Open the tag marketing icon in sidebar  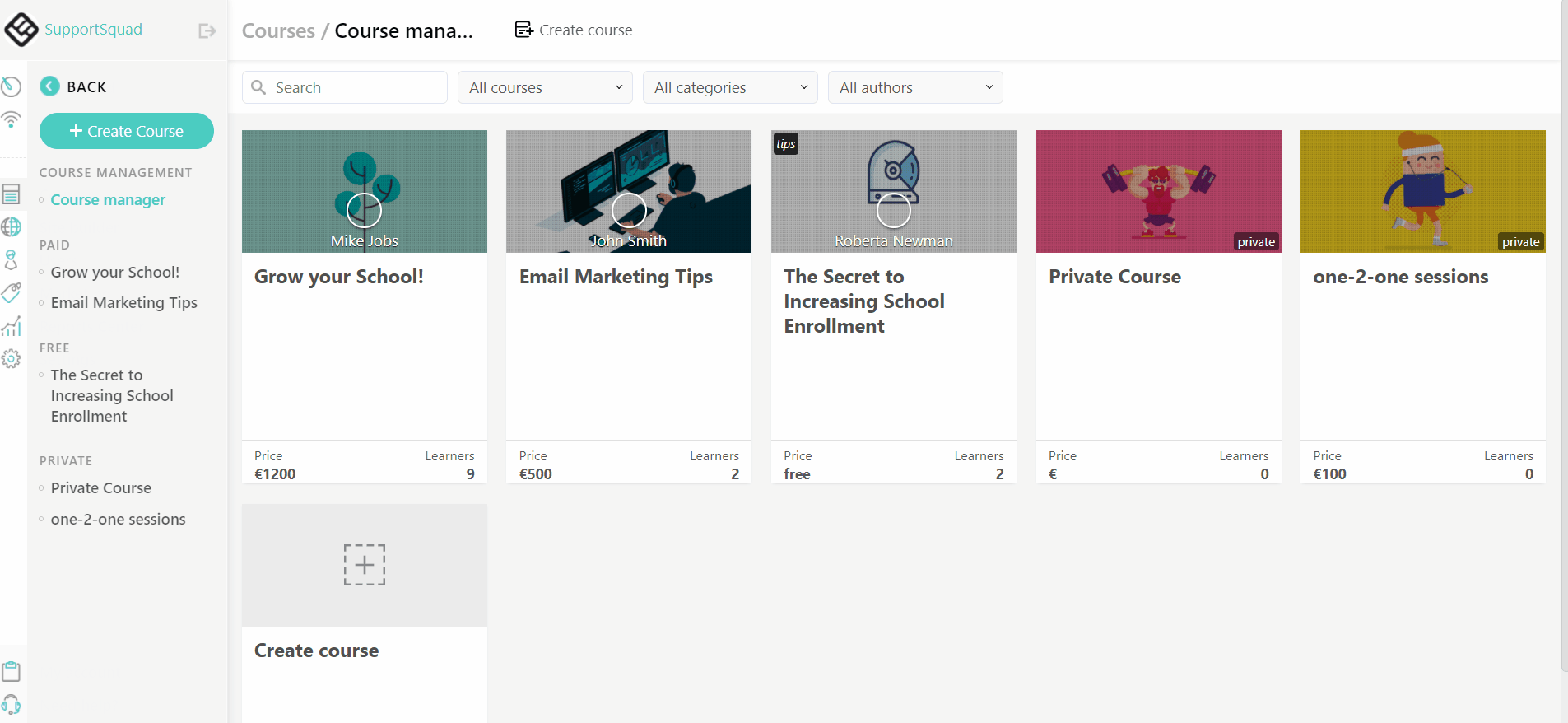tap(11, 293)
